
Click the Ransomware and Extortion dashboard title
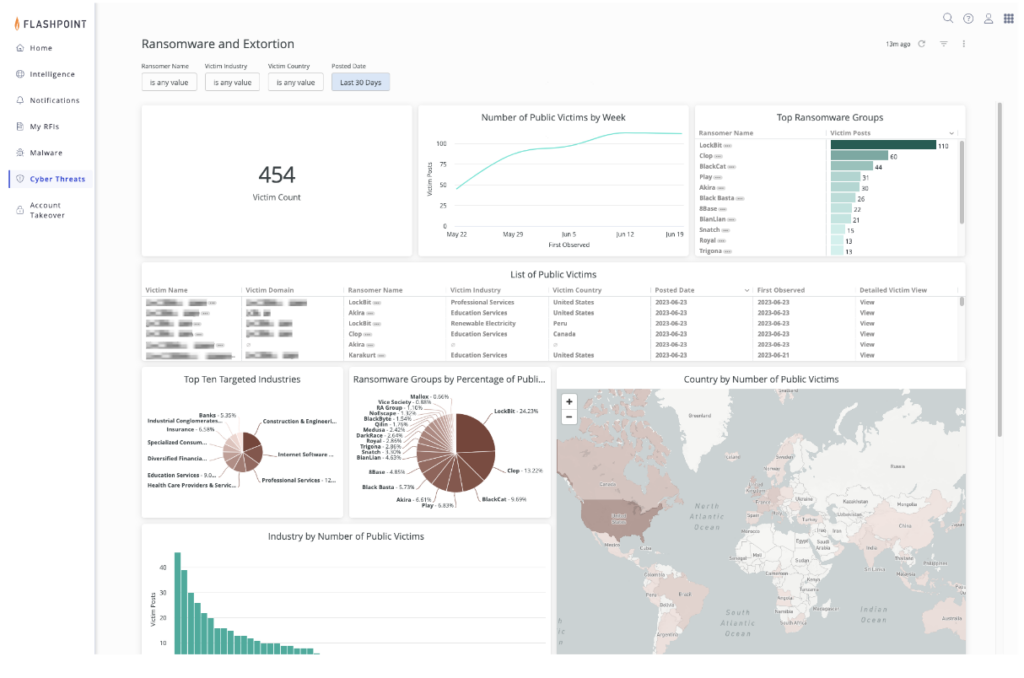coord(218,44)
